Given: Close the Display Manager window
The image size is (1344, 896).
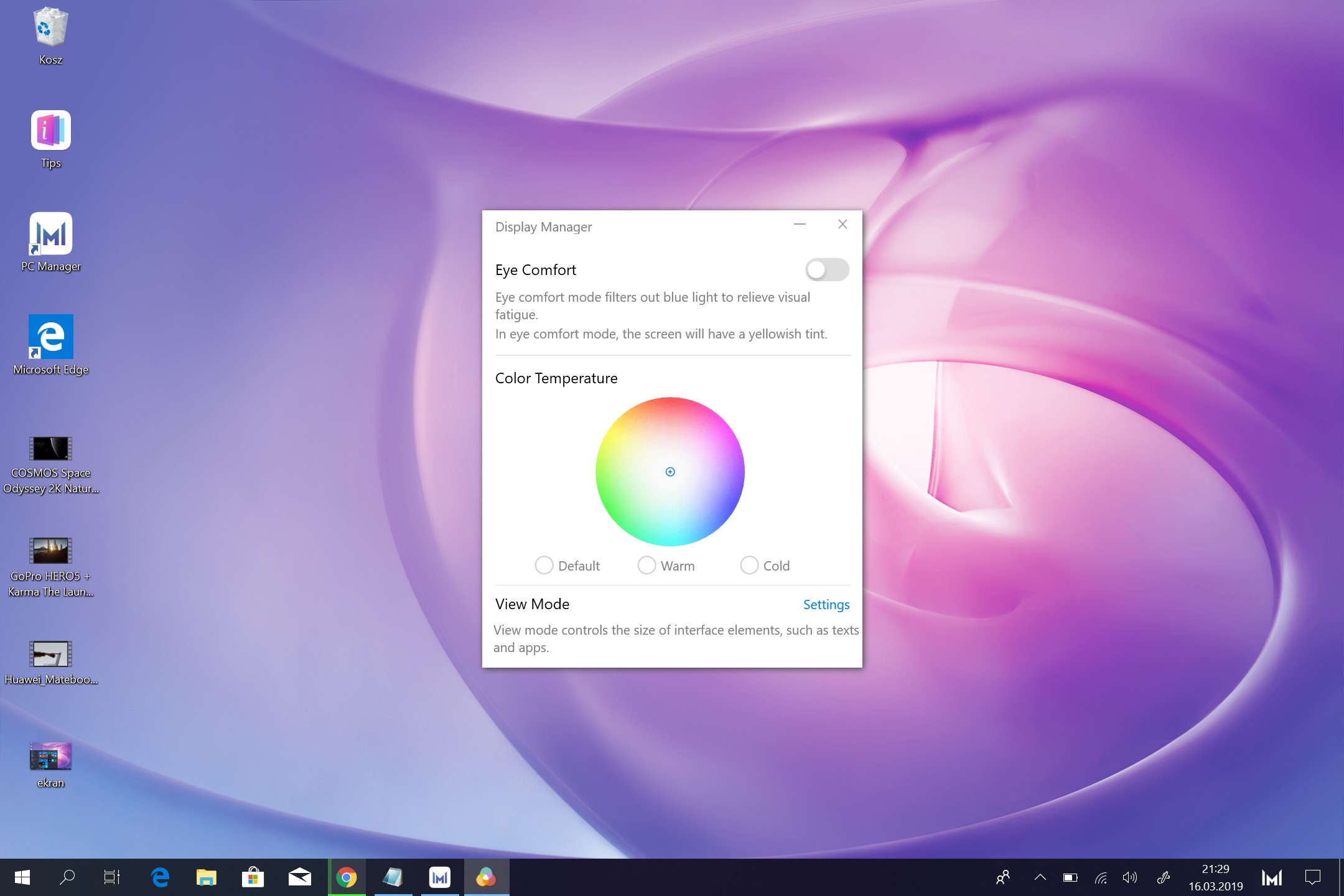Looking at the screenshot, I should click(842, 224).
